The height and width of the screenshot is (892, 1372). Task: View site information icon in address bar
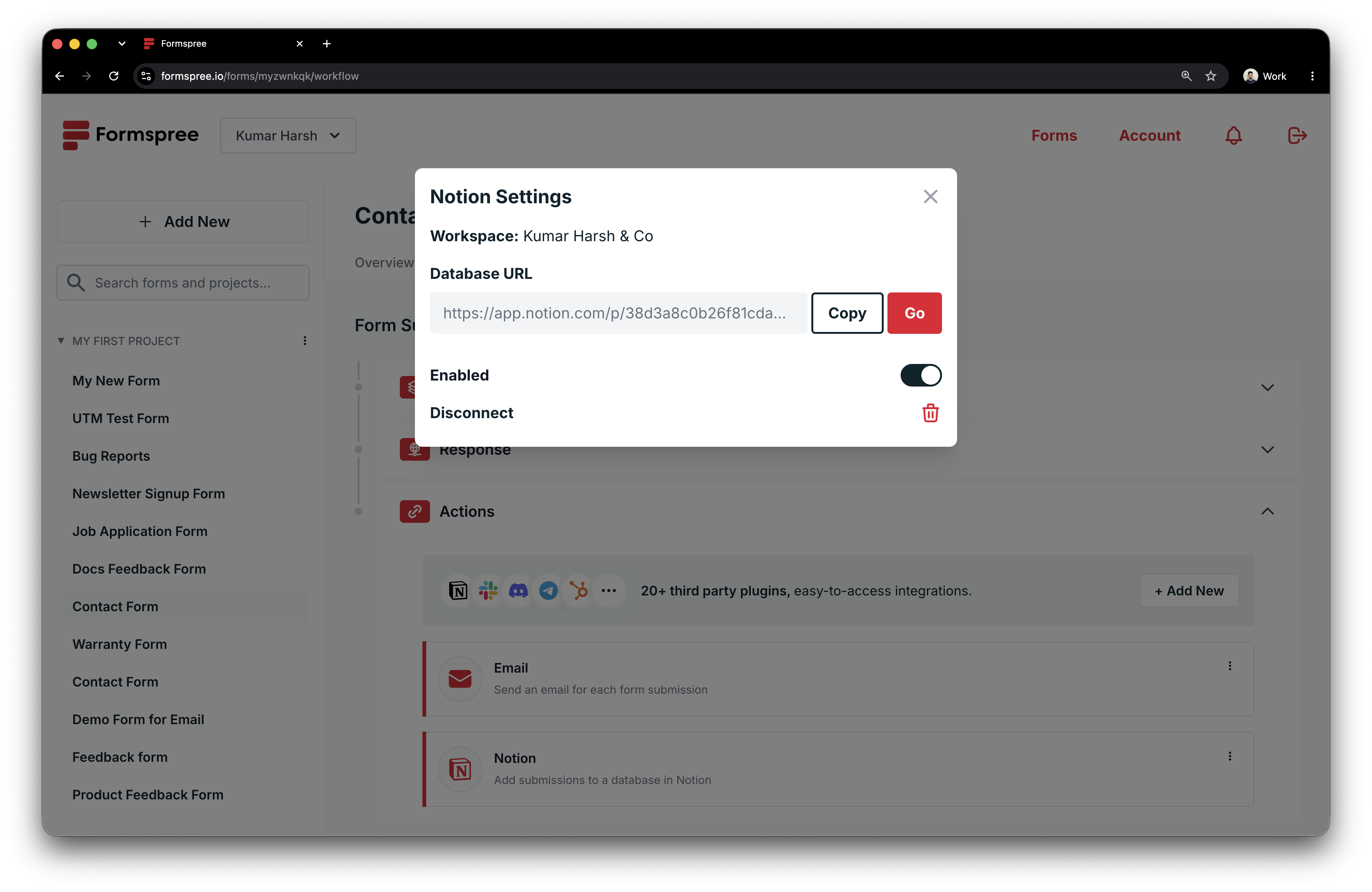coord(146,76)
